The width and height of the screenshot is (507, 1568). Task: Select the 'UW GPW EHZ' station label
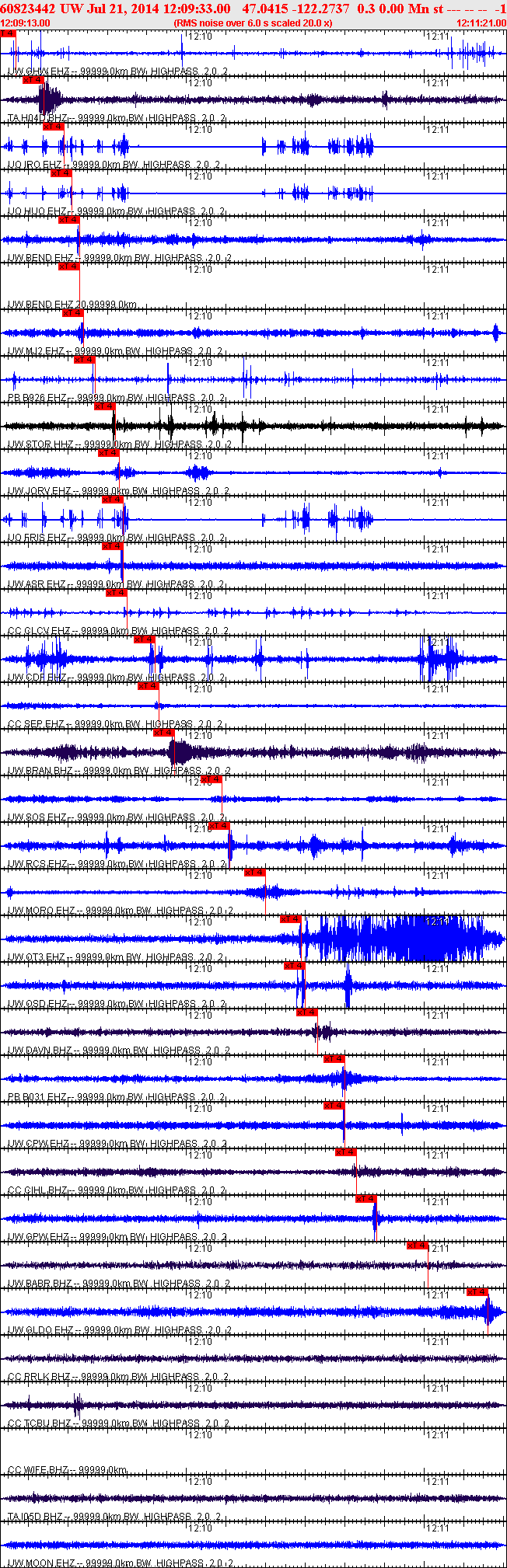[x=117, y=1237]
